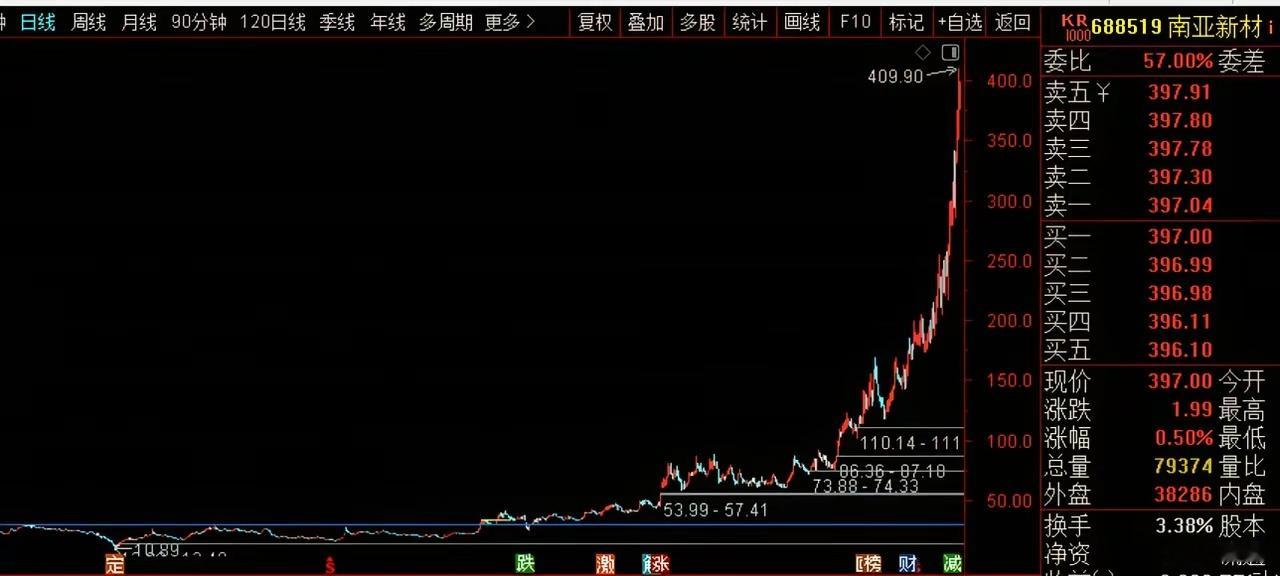Toggle the side panel layout icon

[950, 52]
